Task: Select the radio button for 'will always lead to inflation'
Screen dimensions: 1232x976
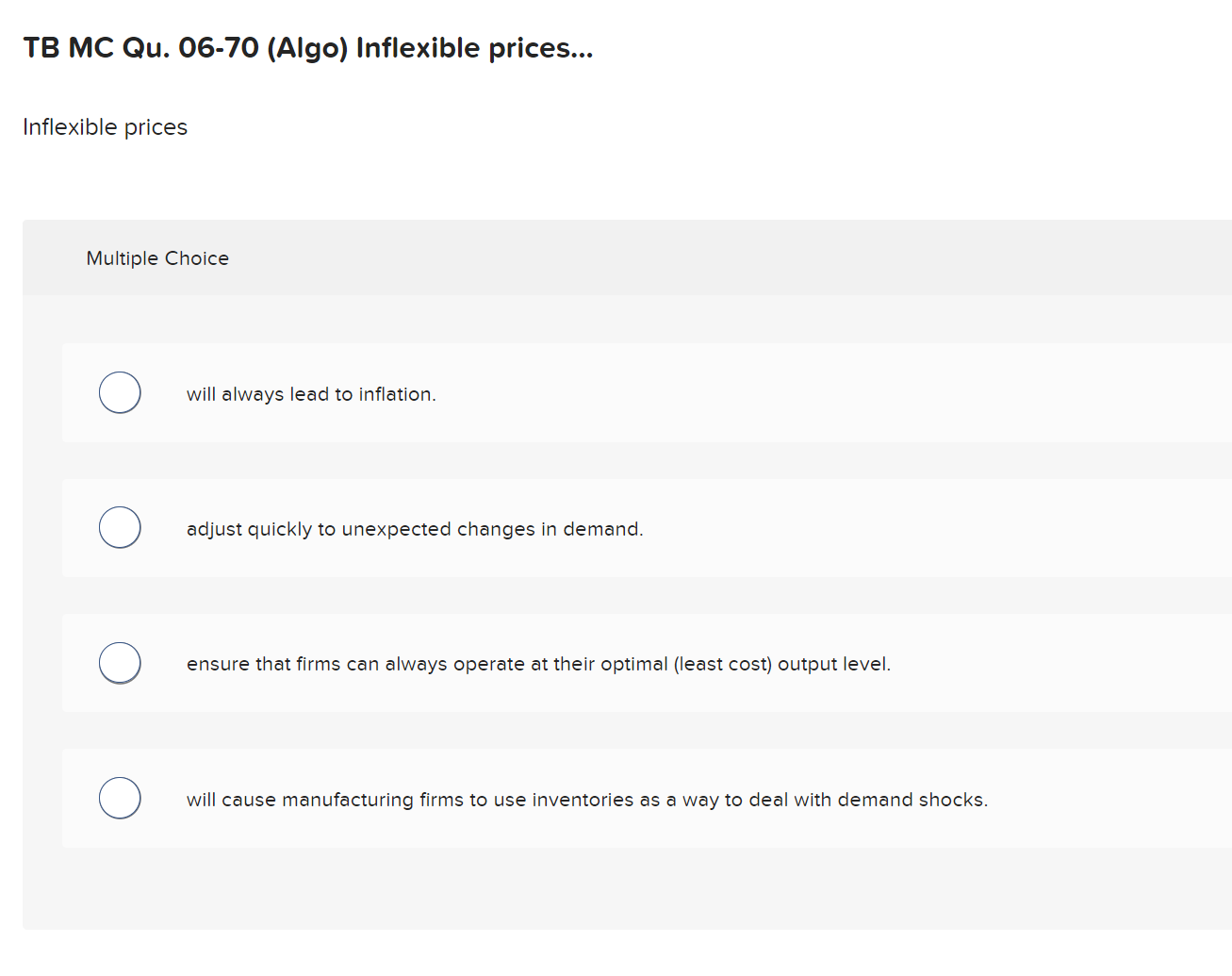Action: tap(120, 392)
